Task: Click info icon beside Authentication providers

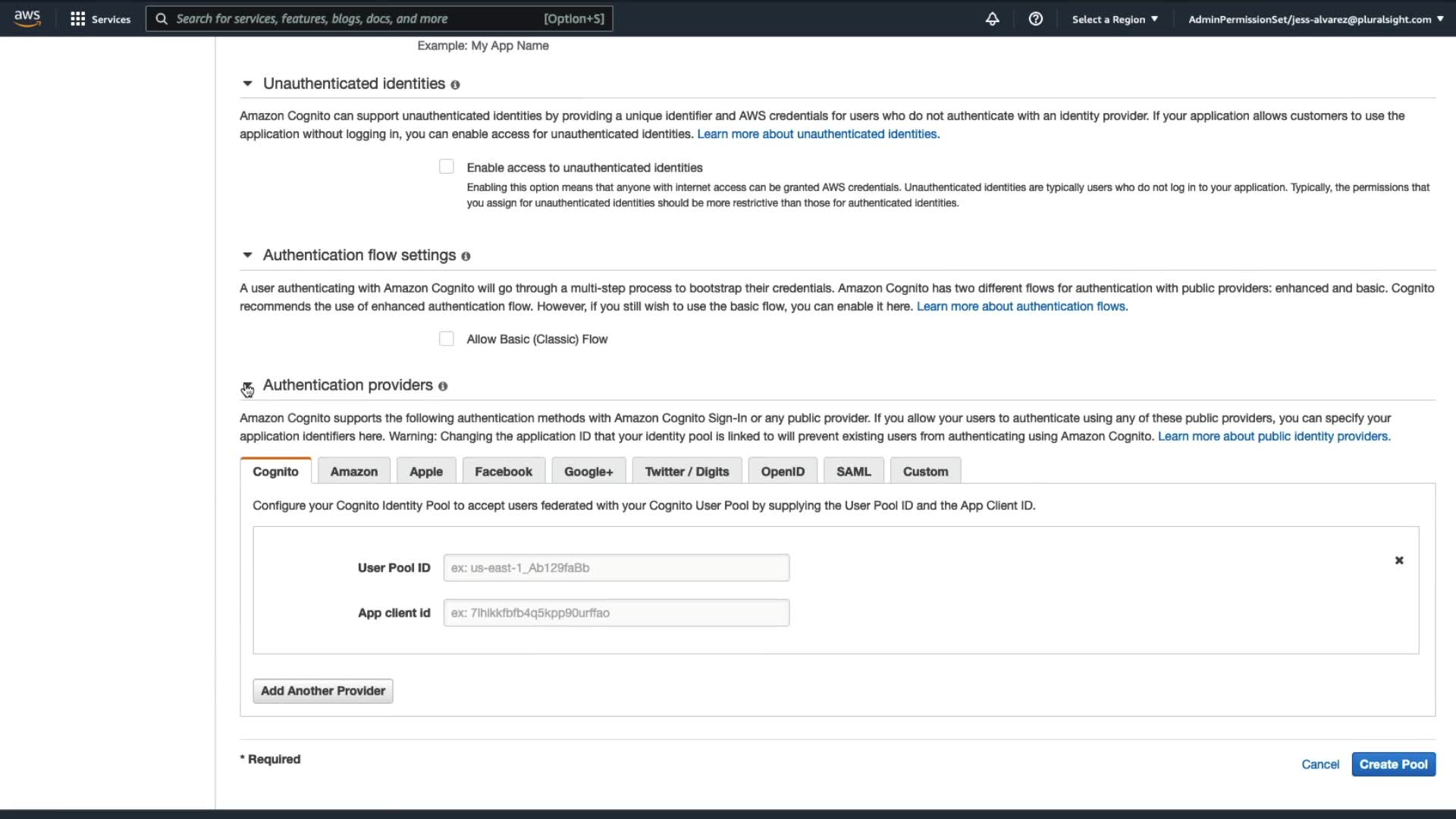Action: pyautogui.click(x=443, y=386)
